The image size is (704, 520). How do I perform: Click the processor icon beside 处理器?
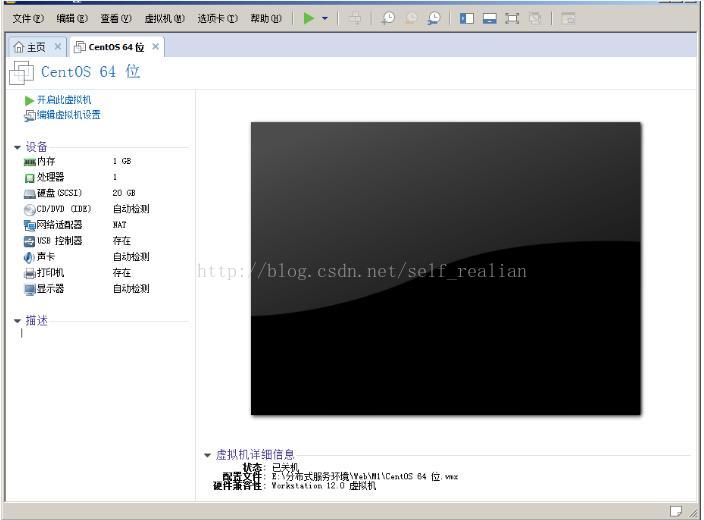[30, 178]
